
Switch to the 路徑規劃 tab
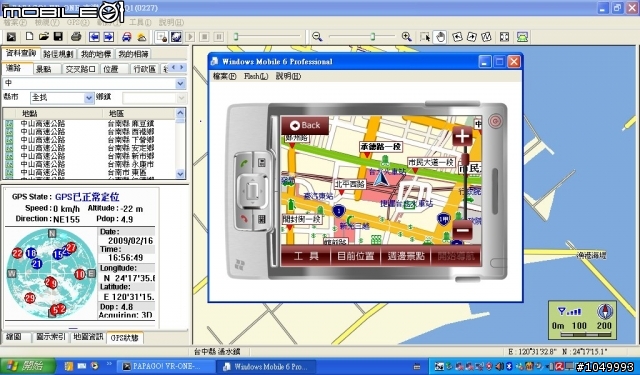(58, 54)
